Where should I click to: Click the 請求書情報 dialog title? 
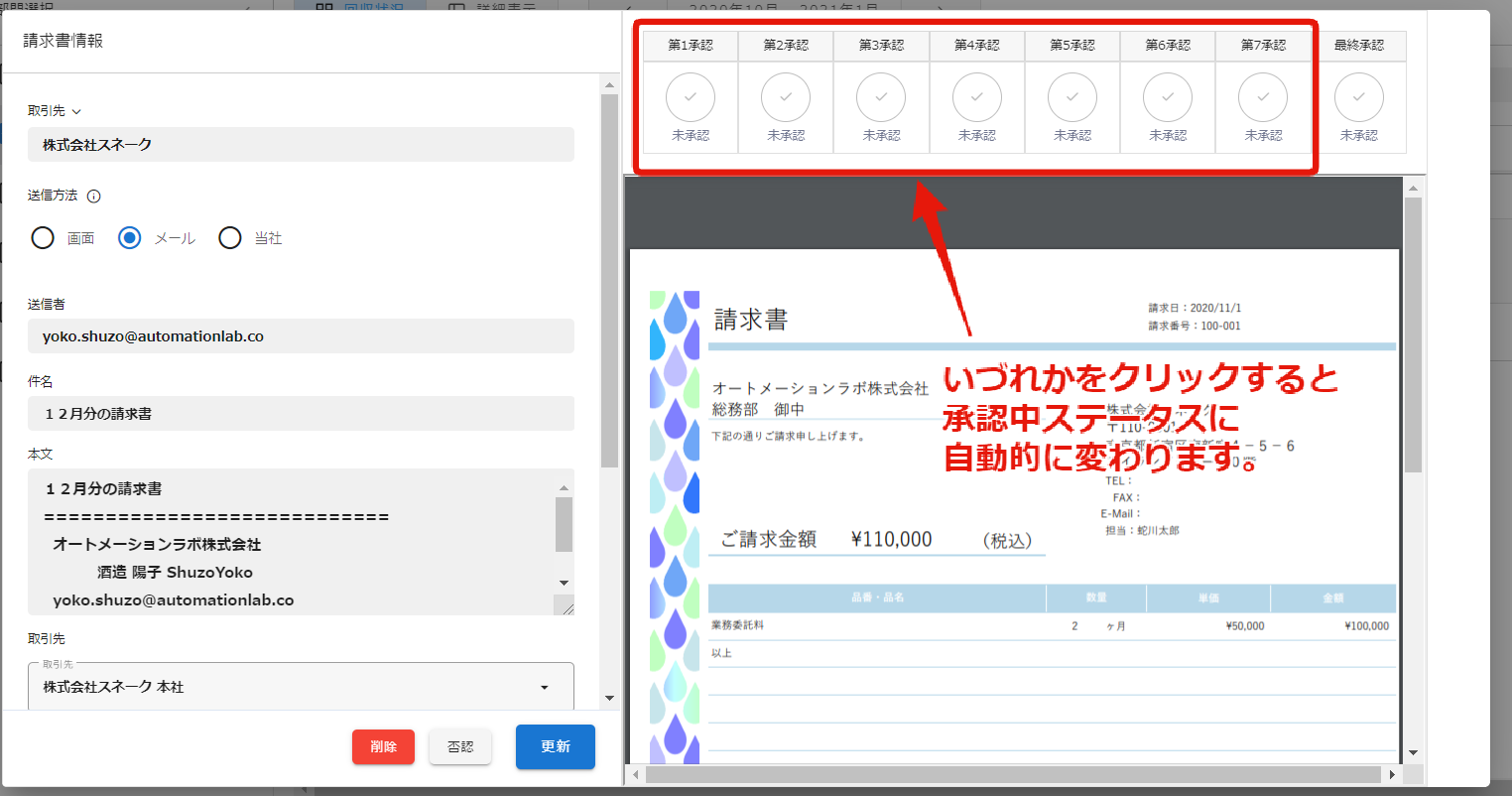[63, 41]
